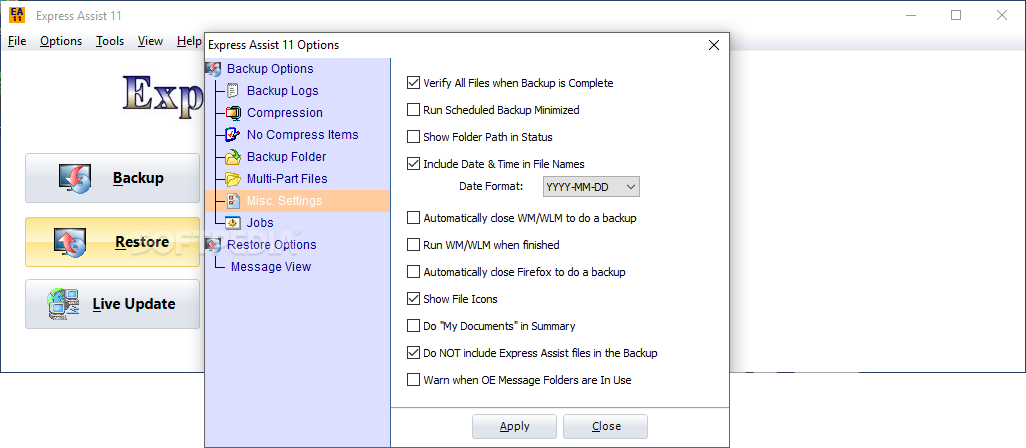Click the Restore Options tree icon
This screenshot has width=1026, height=448.
(x=213, y=245)
